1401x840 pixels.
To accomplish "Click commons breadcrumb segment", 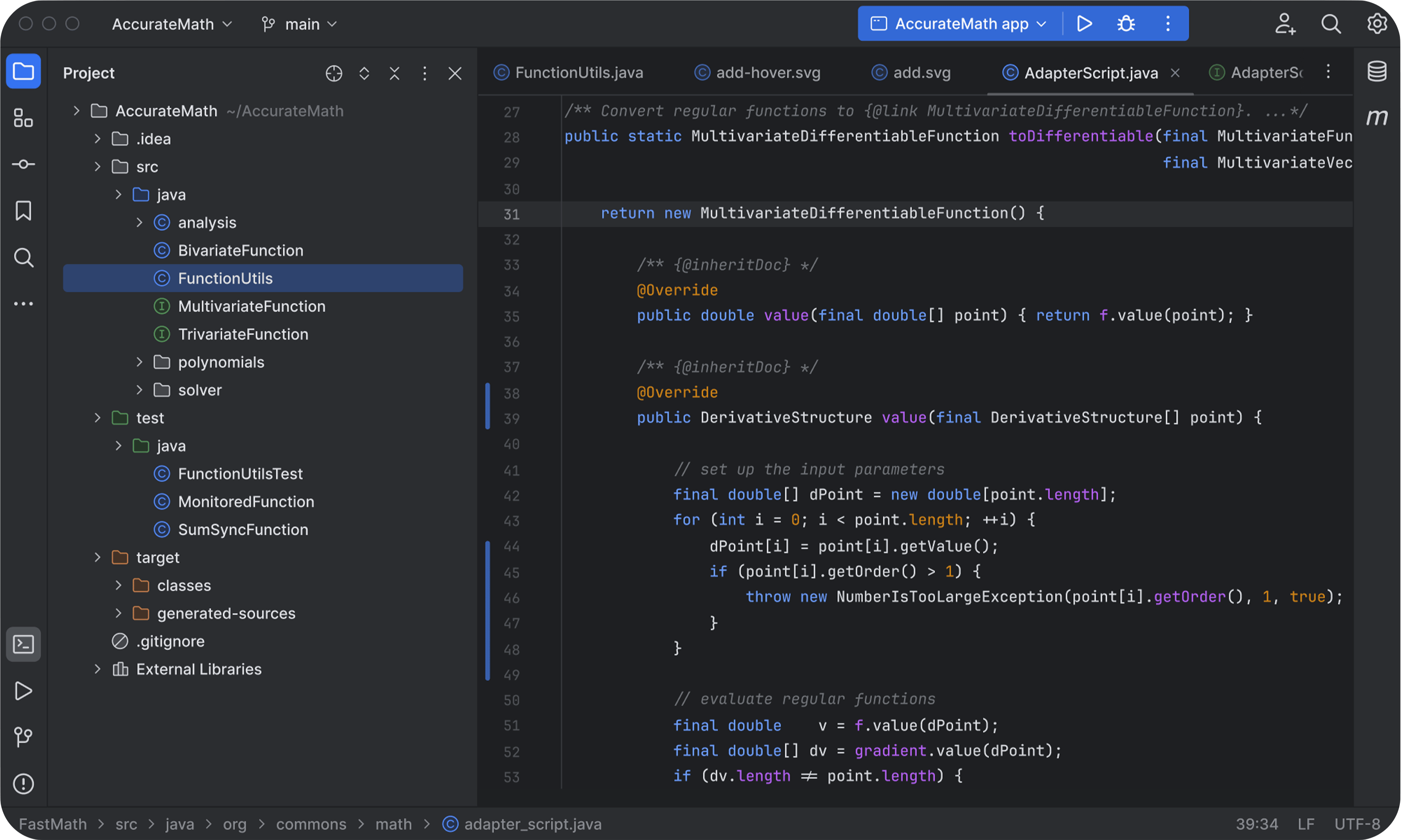I will (311, 824).
